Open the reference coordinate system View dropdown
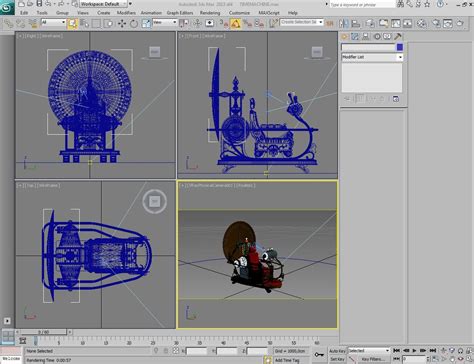 (165, 22)
